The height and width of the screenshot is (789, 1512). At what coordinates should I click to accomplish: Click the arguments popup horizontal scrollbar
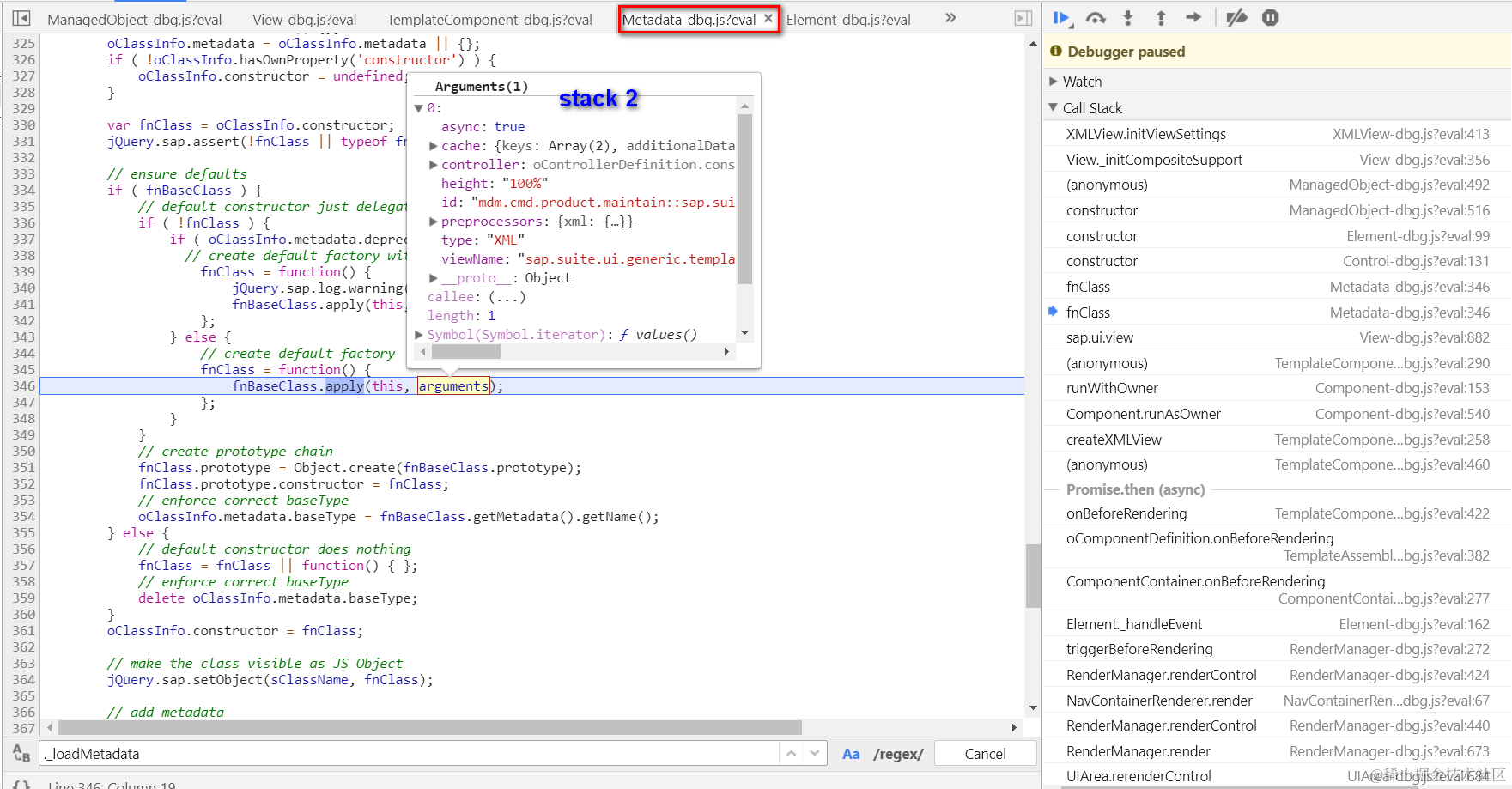pyautogui.click(x=465, y=351)
